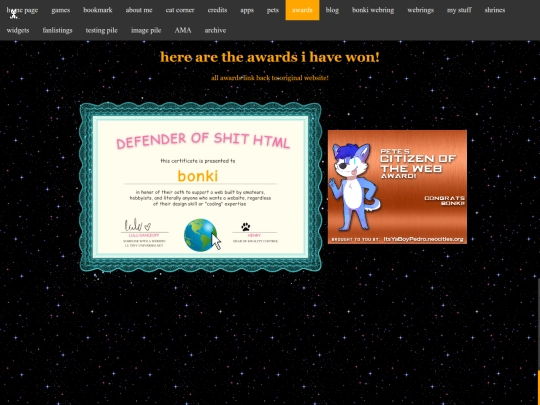Open the testing pile link
The image size is (540, 405).
102,30
